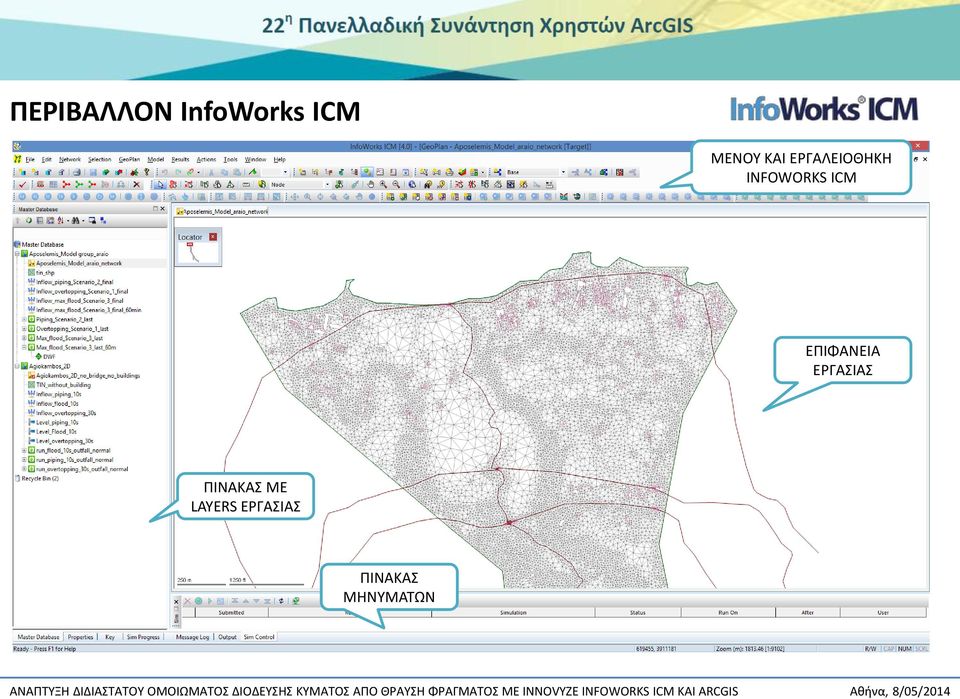Click the red checkmark validate icon in the toolbar
The height and width of the screenshot is (699, 960).
click(23, 184)
